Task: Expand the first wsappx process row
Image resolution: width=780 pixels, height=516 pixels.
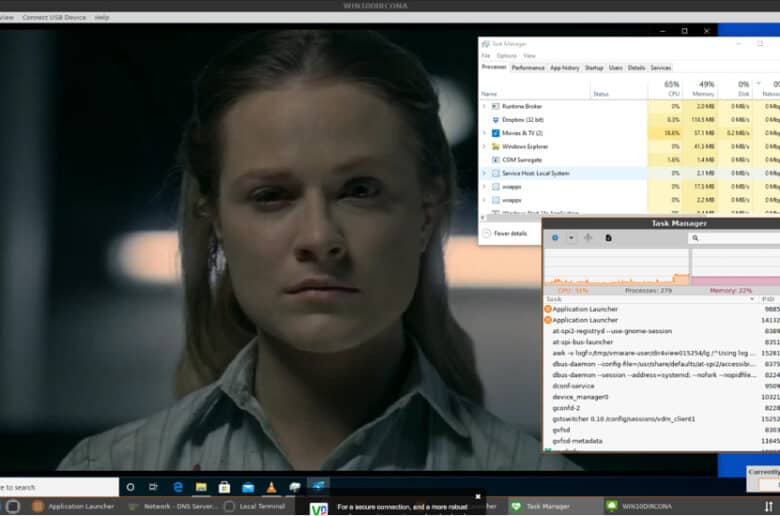Action: coord(484,187)
